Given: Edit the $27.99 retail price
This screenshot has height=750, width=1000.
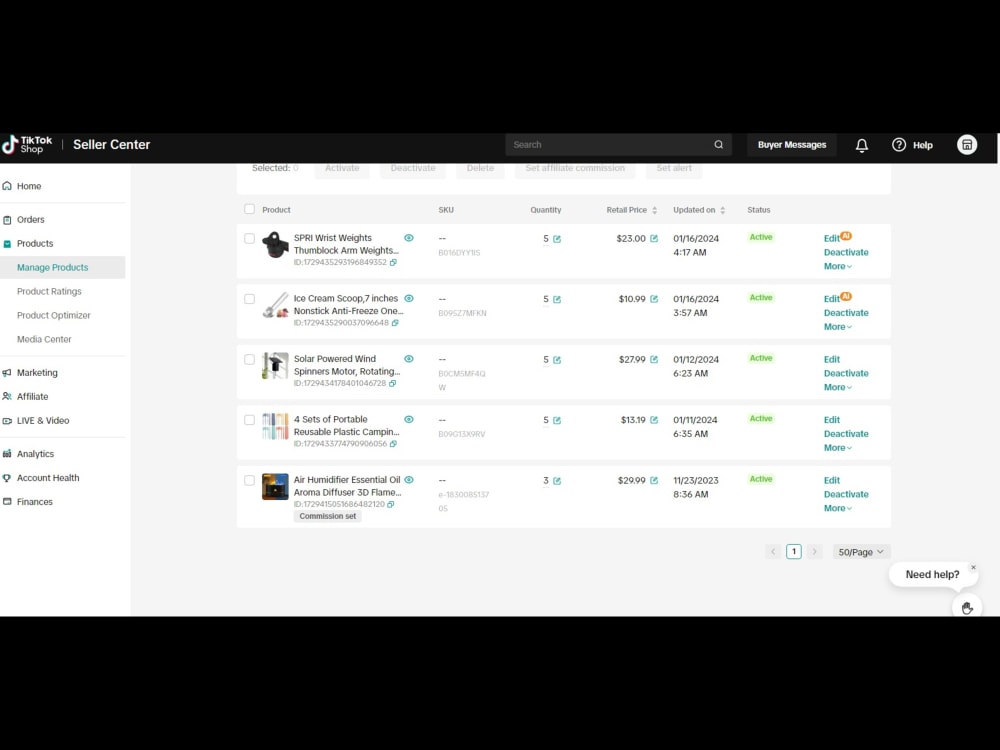Looking at the screenshot, I should (654, 360).
